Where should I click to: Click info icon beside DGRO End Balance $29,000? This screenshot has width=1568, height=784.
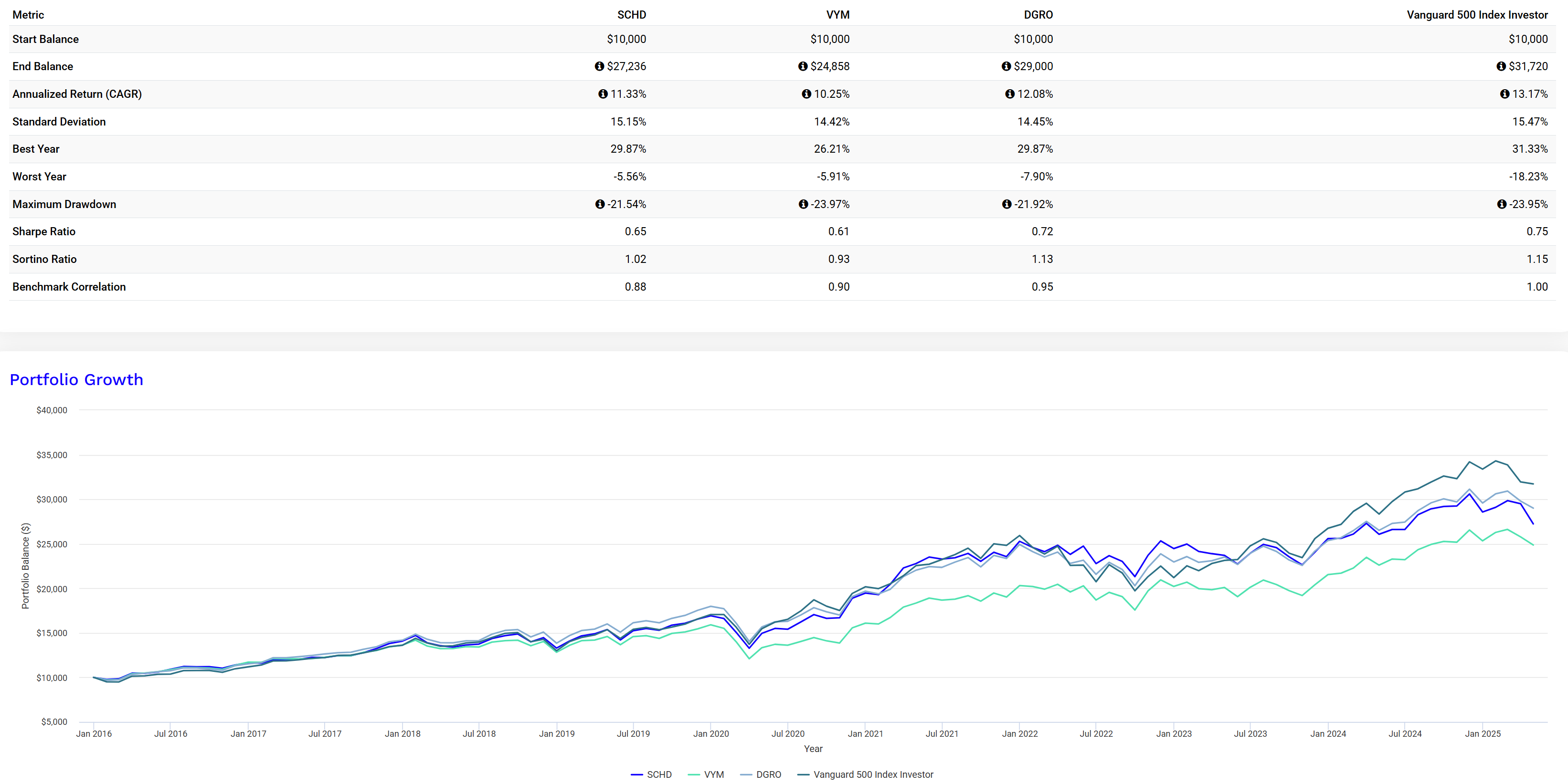1006,66
